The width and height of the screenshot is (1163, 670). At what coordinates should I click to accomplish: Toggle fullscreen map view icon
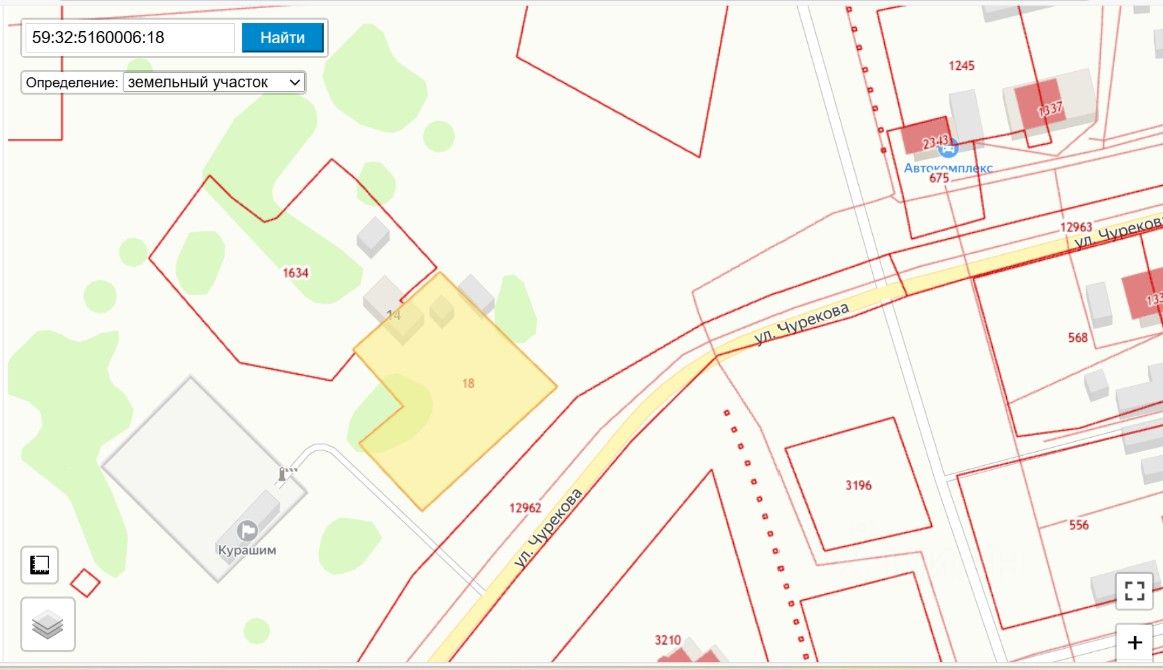pos(1134,591)
